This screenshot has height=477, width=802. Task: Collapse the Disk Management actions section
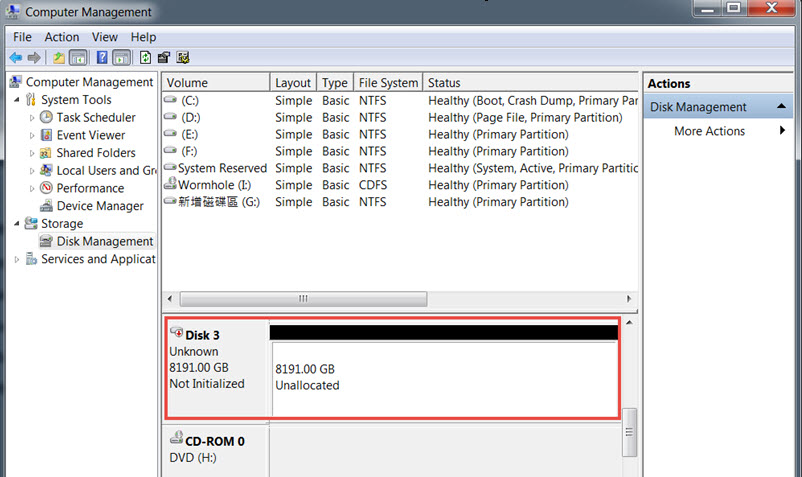click(x=780, y=107)
